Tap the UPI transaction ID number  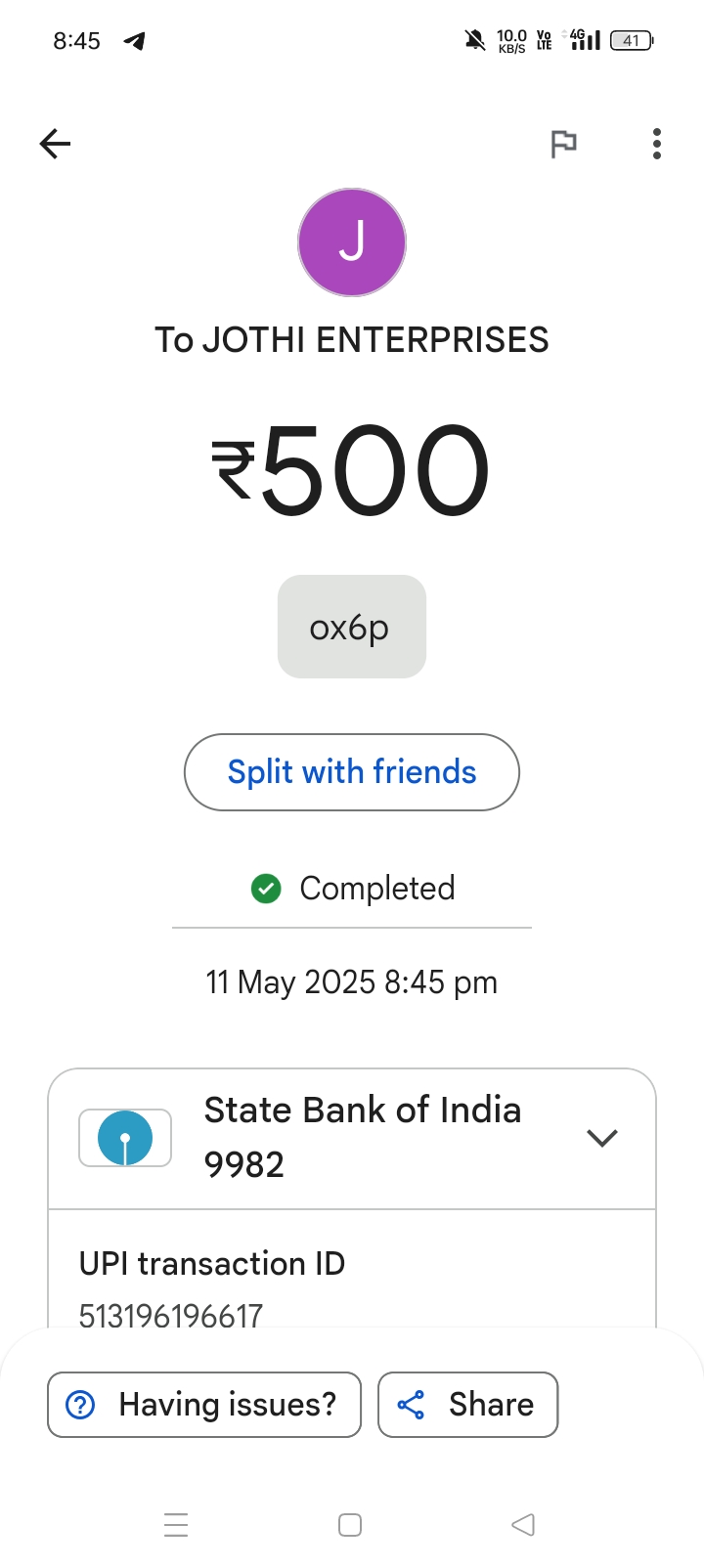click(x=171, y=1315)
